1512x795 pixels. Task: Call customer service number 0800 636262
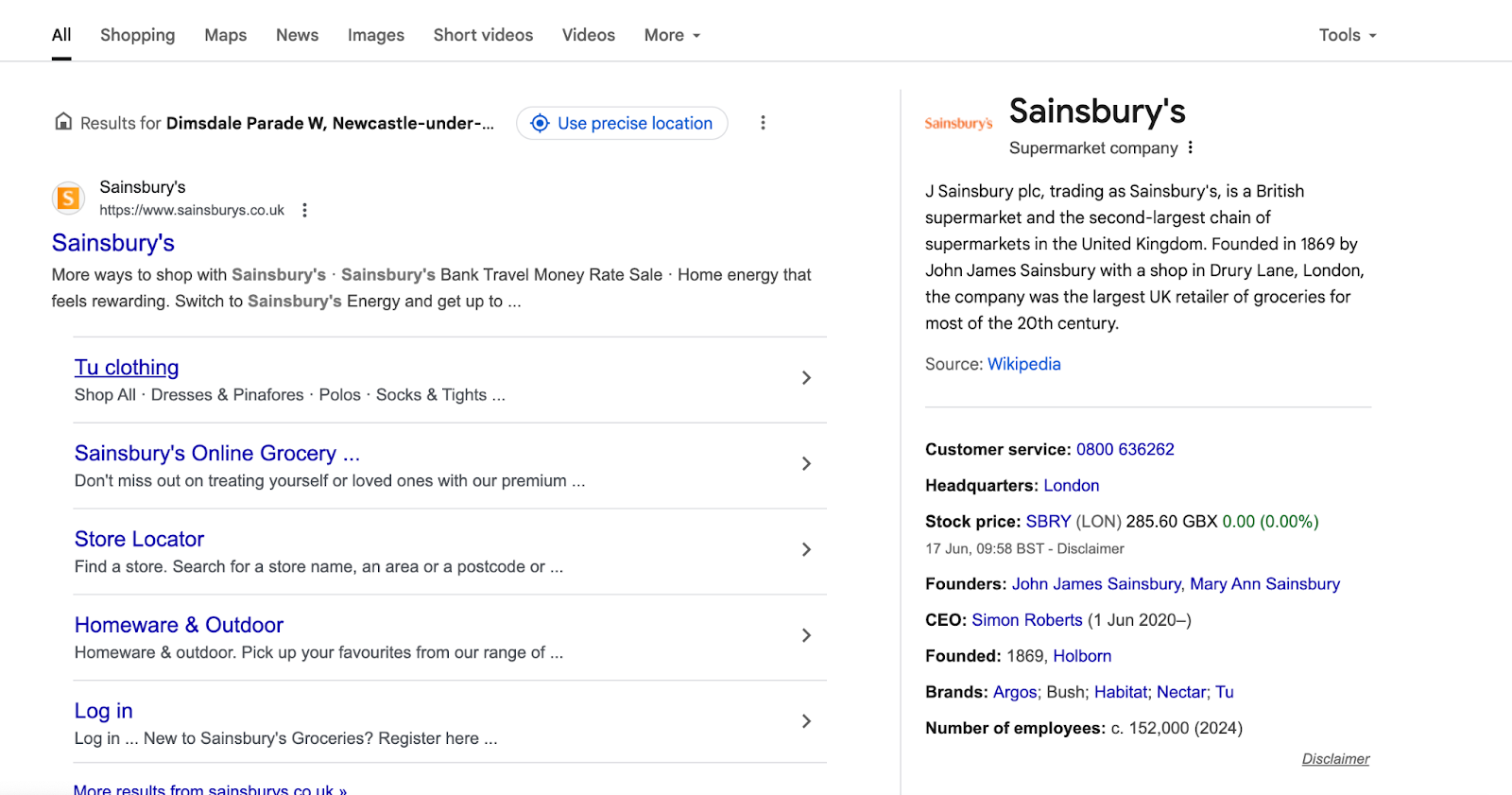(x=1125, y=450)
